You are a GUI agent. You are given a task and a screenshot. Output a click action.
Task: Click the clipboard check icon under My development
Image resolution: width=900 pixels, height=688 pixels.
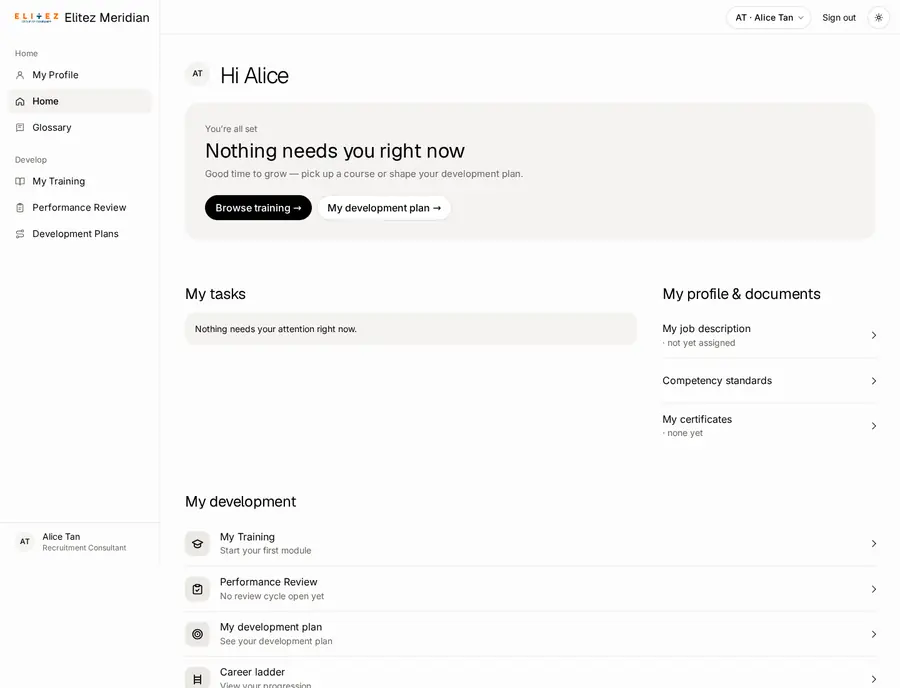tap(197, 589)
